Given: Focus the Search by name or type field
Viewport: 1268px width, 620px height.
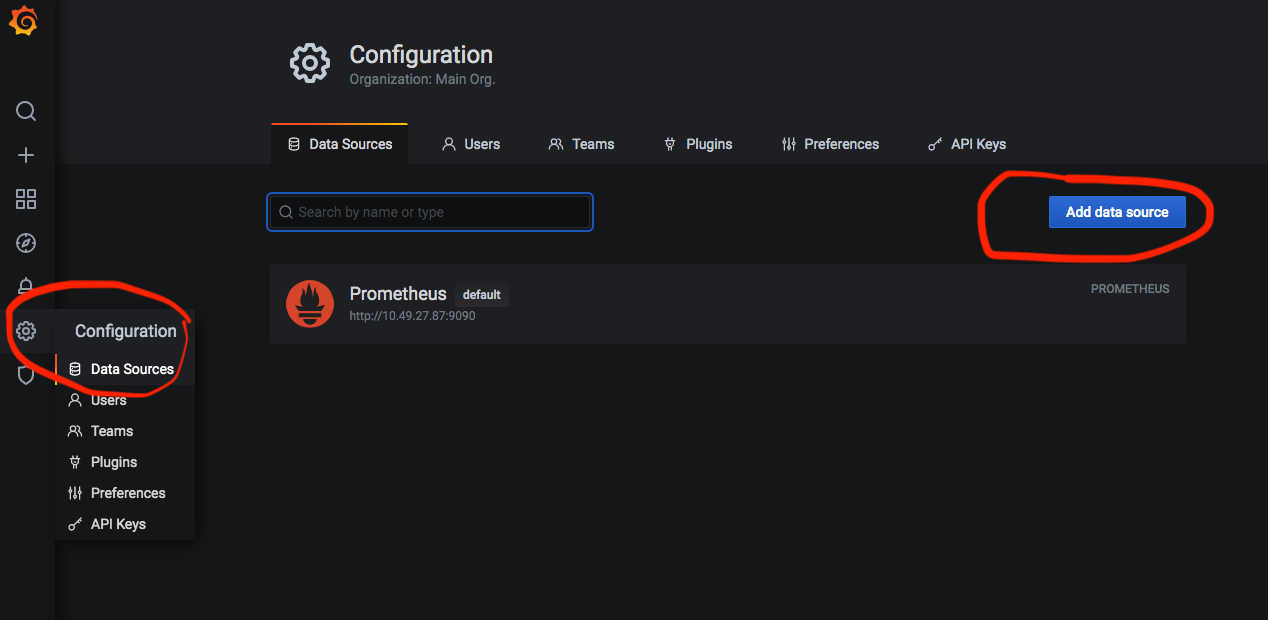Looking at the screenshot, I should 430,212.
